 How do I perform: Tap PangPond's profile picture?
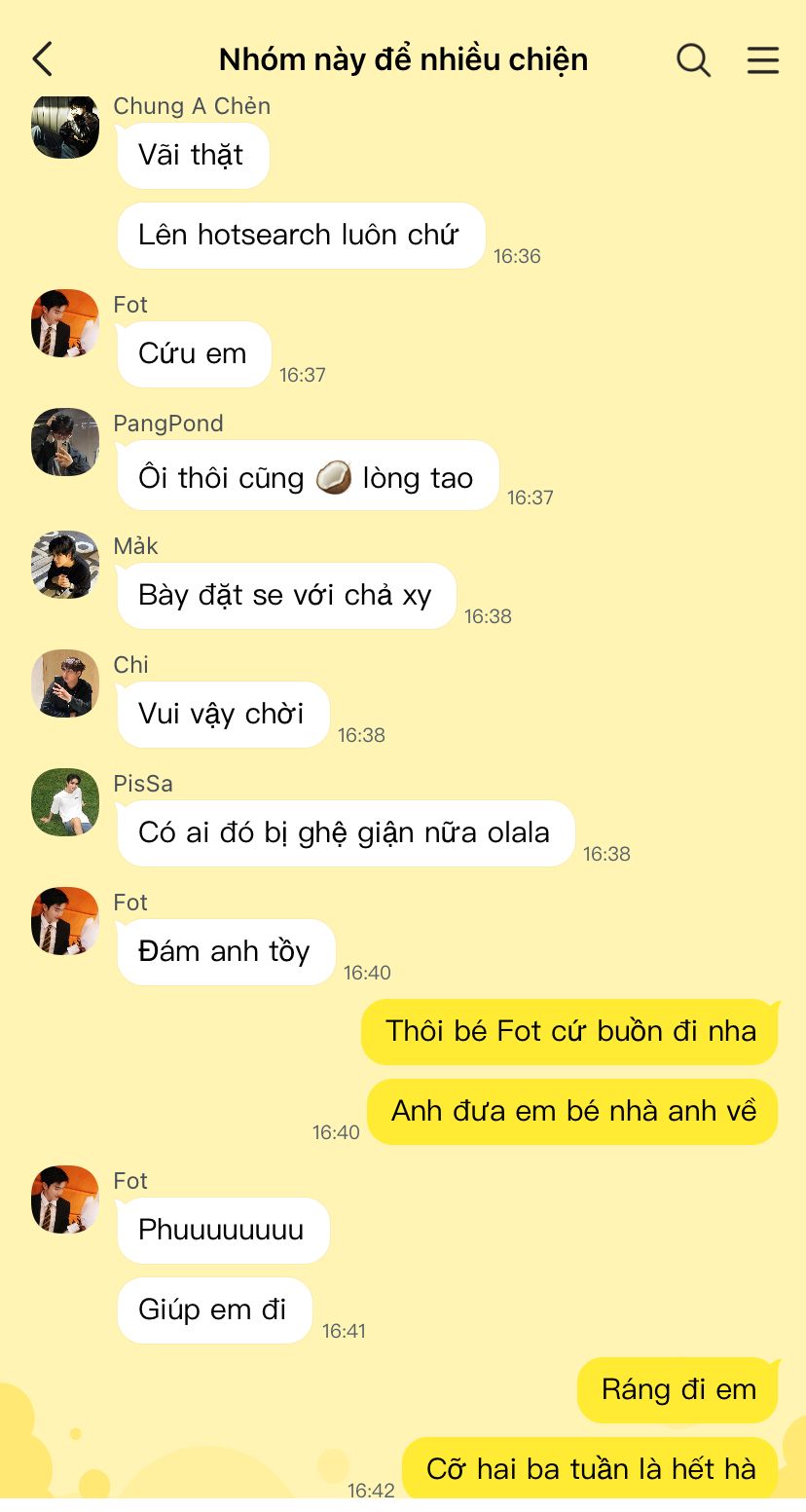coord(65,442)
